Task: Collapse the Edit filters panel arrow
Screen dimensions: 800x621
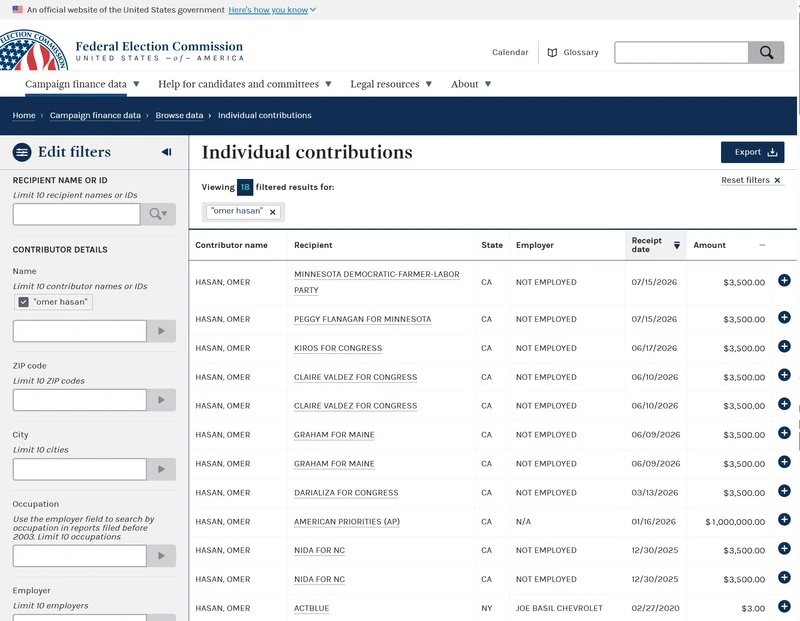Action: (x=166, y=152)
